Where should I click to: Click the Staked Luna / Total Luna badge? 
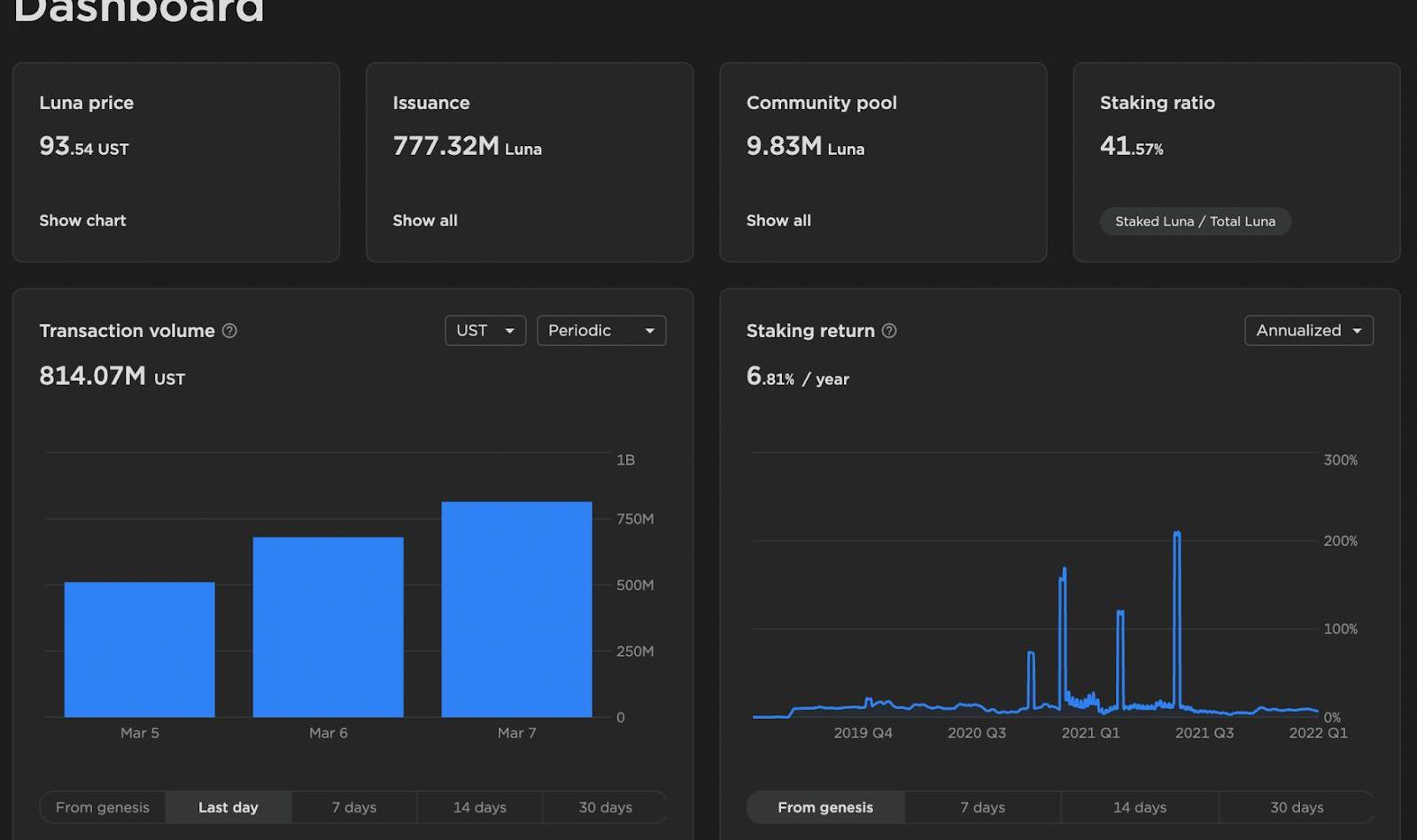pyautogui.click(x=1195, y=221)
